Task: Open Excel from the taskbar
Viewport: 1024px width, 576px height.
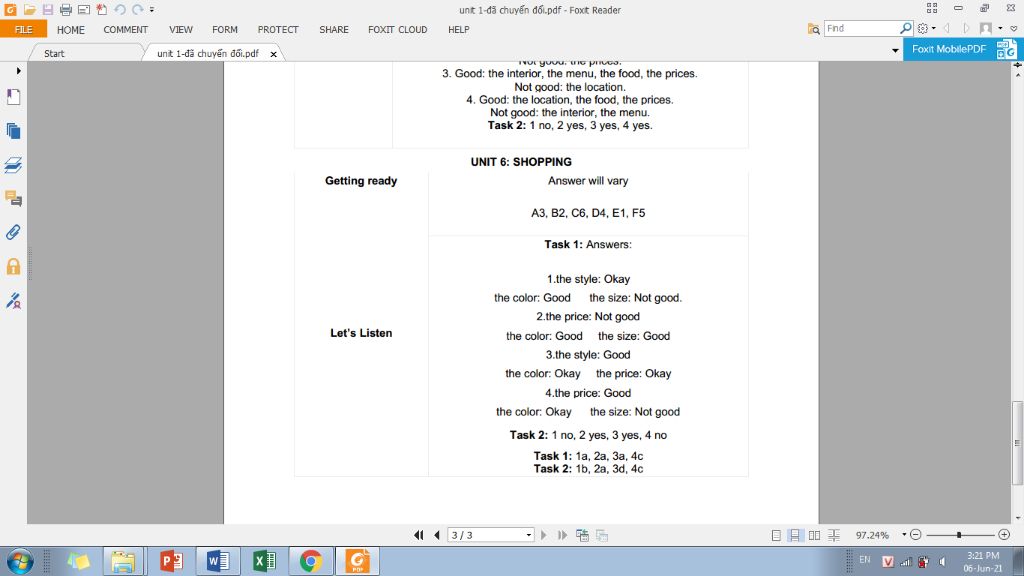Action: point(264,561)
